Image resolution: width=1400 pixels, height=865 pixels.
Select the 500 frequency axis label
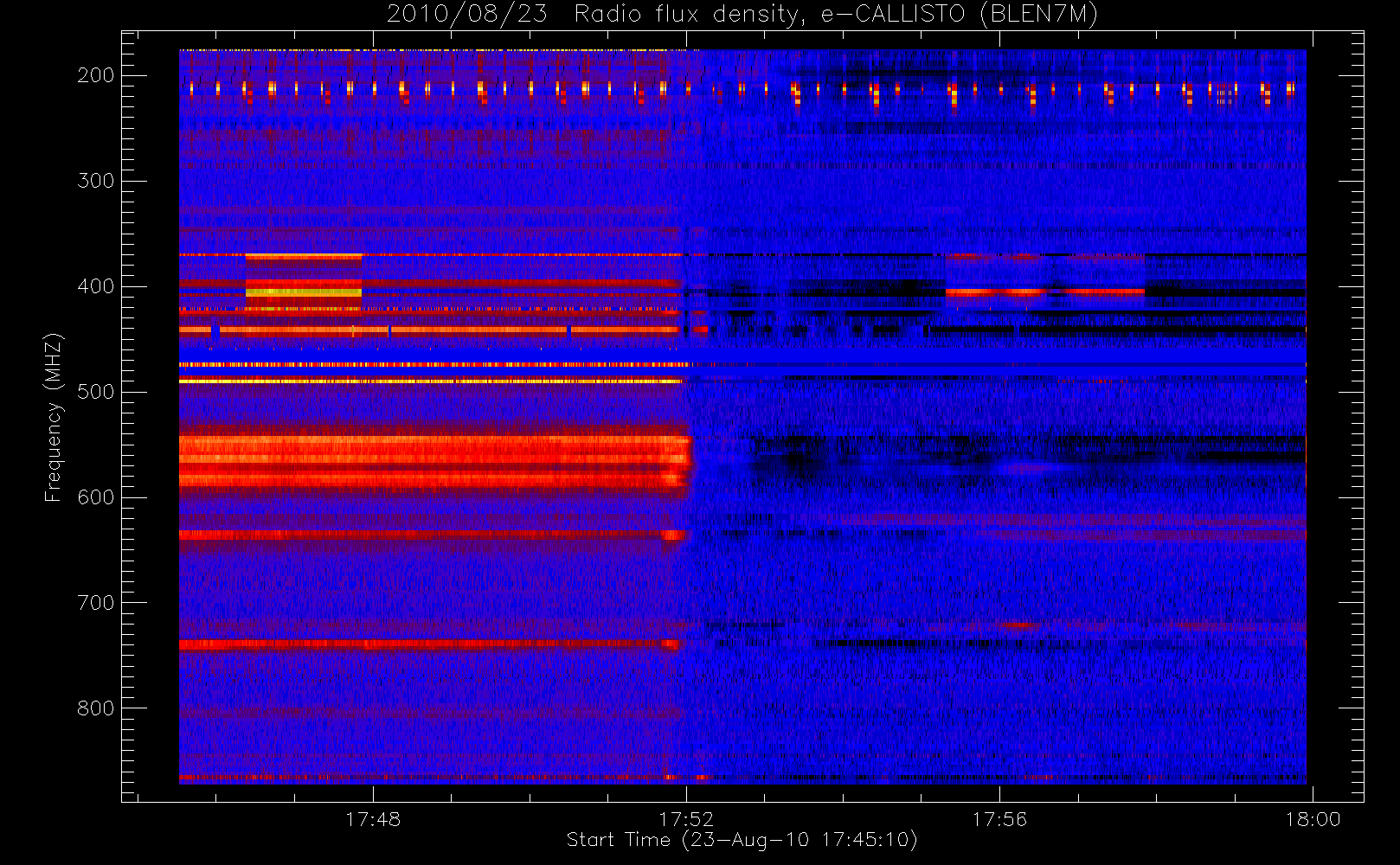coord(96,392)
